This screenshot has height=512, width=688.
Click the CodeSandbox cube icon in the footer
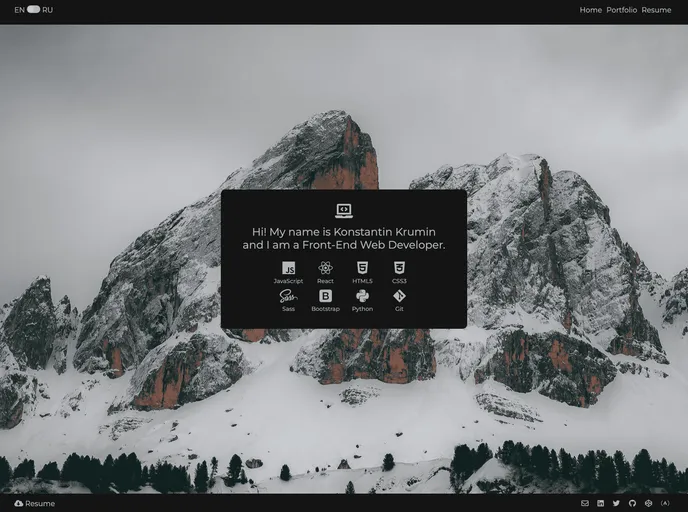pyautogui.click(x=649, y=503)
